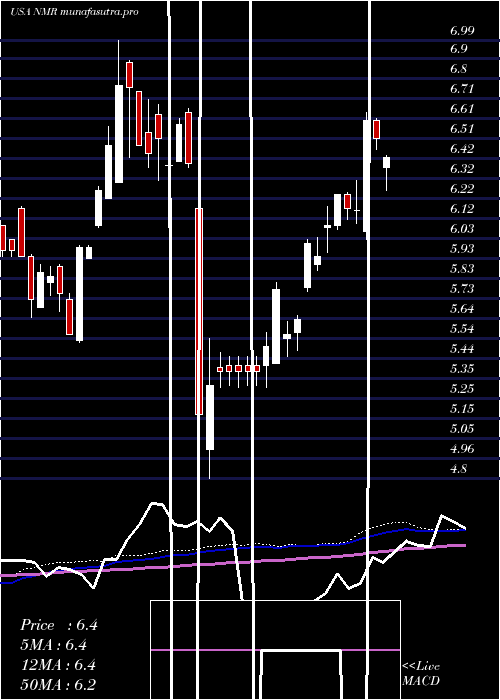Click the '12MA : 6.4' readout
The image size is (500, 700).
(59, 665)
